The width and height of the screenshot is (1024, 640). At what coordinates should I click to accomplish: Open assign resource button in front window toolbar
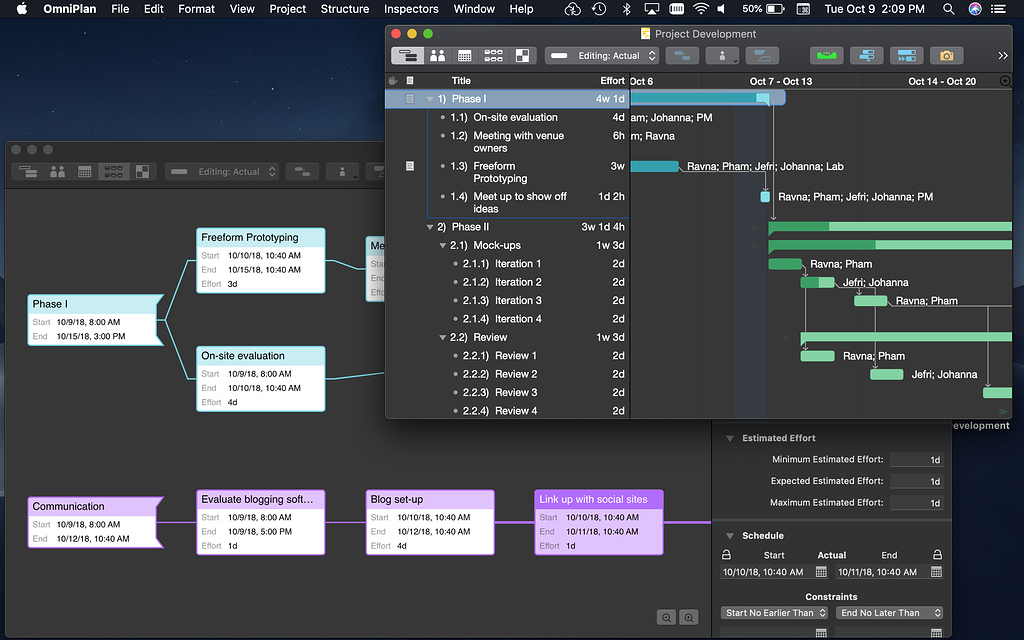click(x=722, y=56)
